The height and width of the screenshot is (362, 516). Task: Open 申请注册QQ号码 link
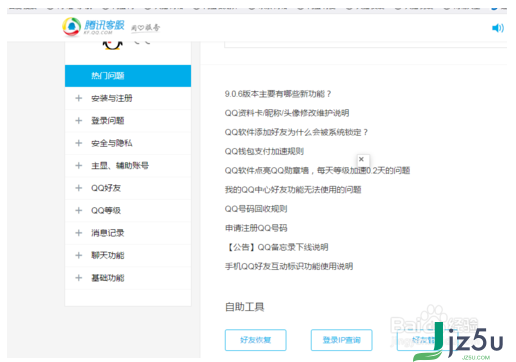pyautogui.click(x=256, y=228)
